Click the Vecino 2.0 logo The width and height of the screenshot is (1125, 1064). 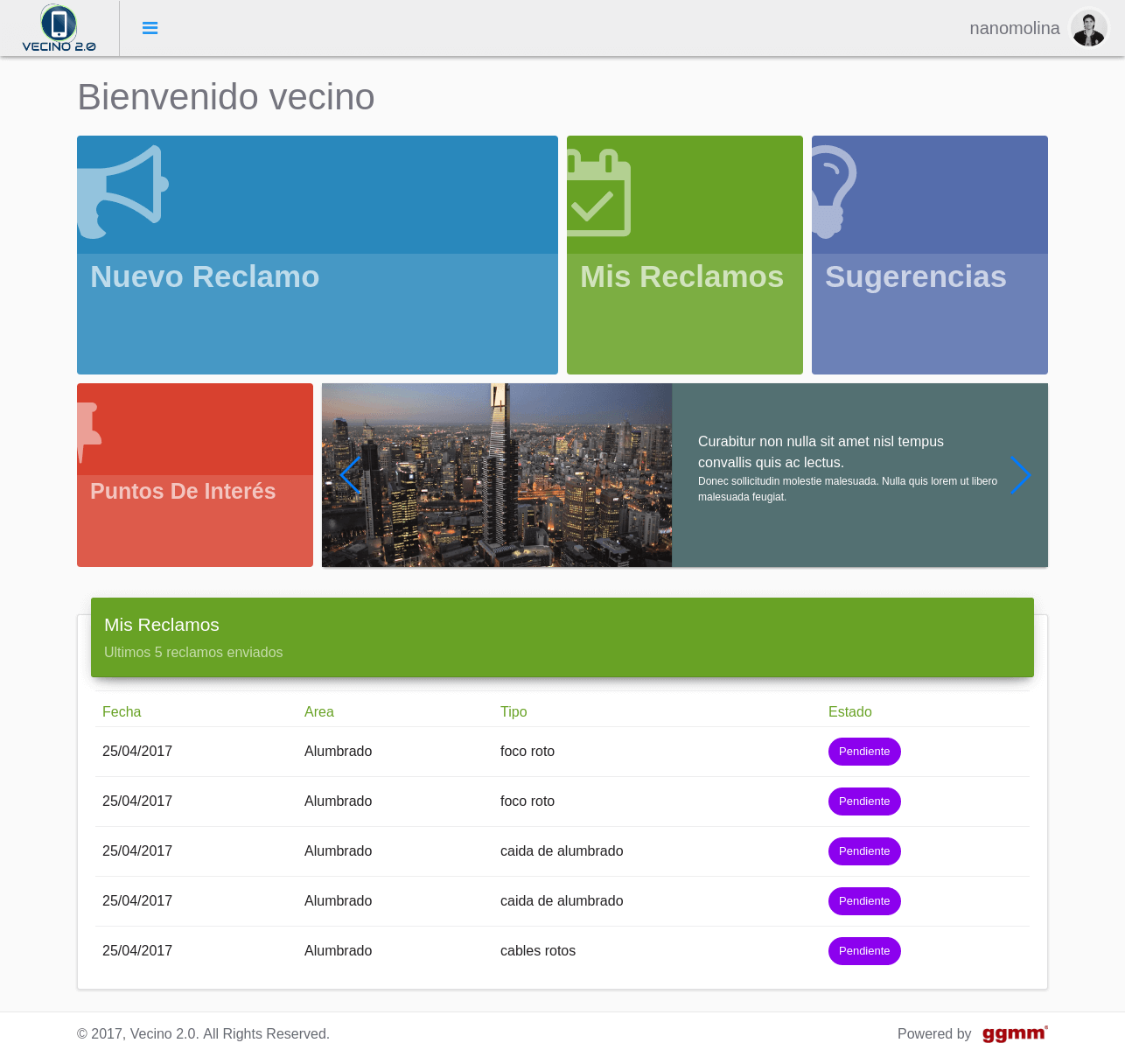59,28
